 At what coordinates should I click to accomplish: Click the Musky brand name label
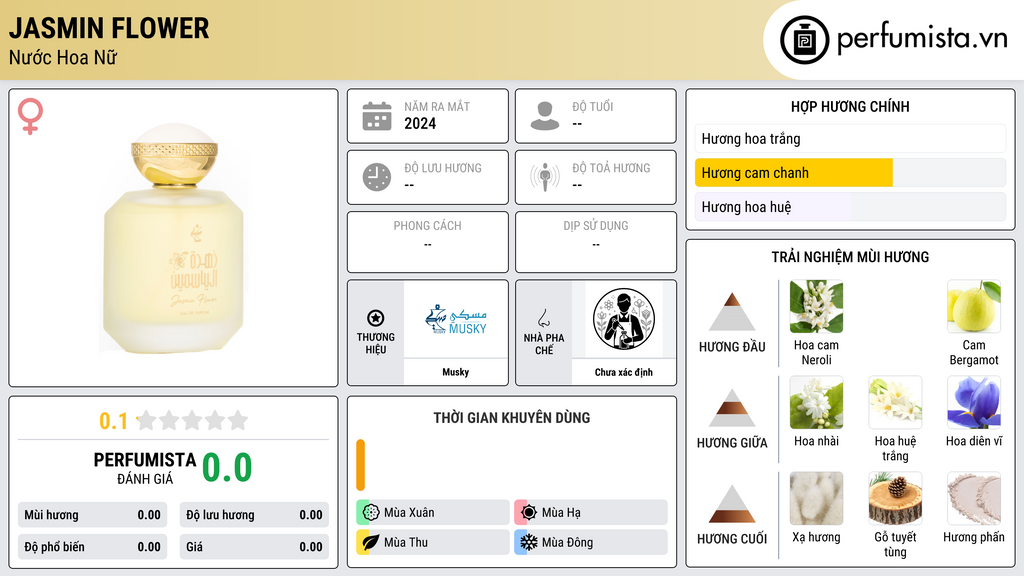point(456,372)
